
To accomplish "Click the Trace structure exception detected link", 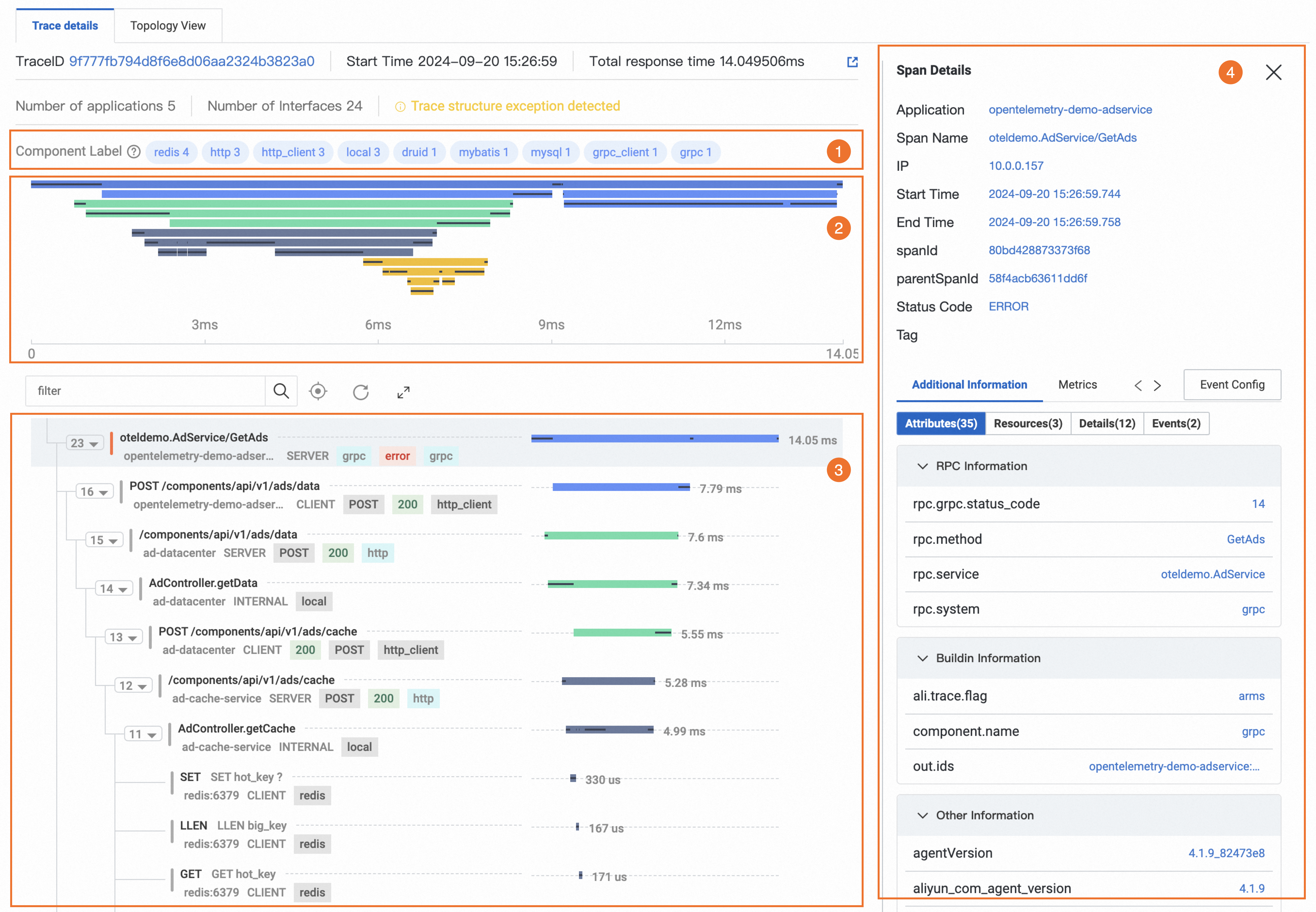I will (515, 106).
